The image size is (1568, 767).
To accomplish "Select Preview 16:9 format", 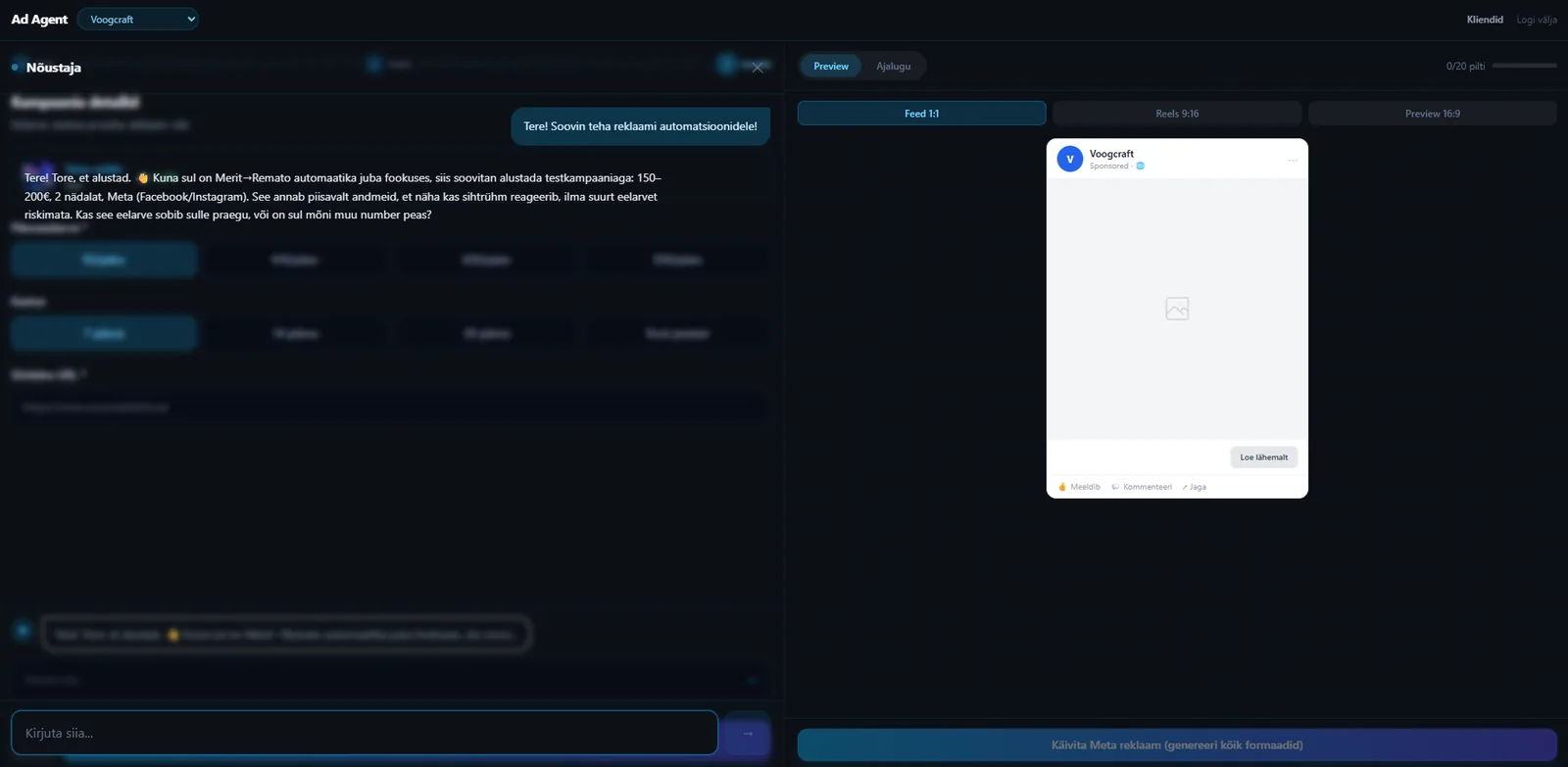I will point(1432,114).
